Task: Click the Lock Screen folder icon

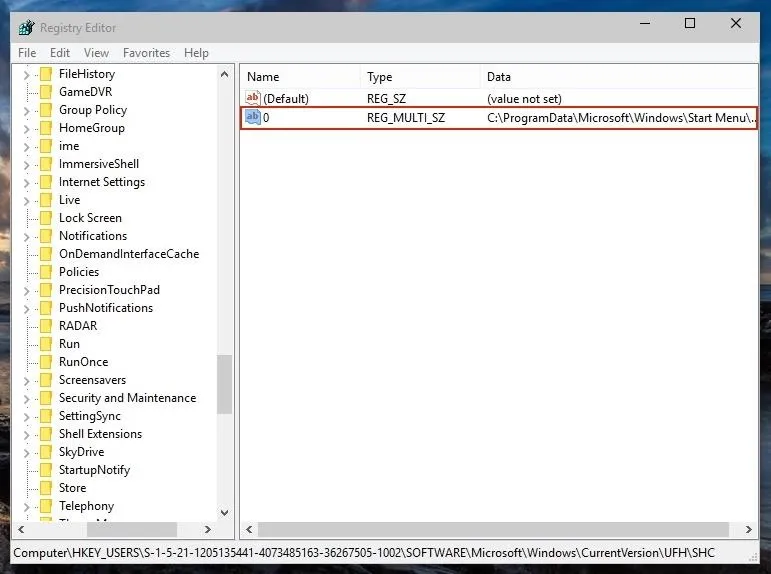Action: [x=46, y=218]
